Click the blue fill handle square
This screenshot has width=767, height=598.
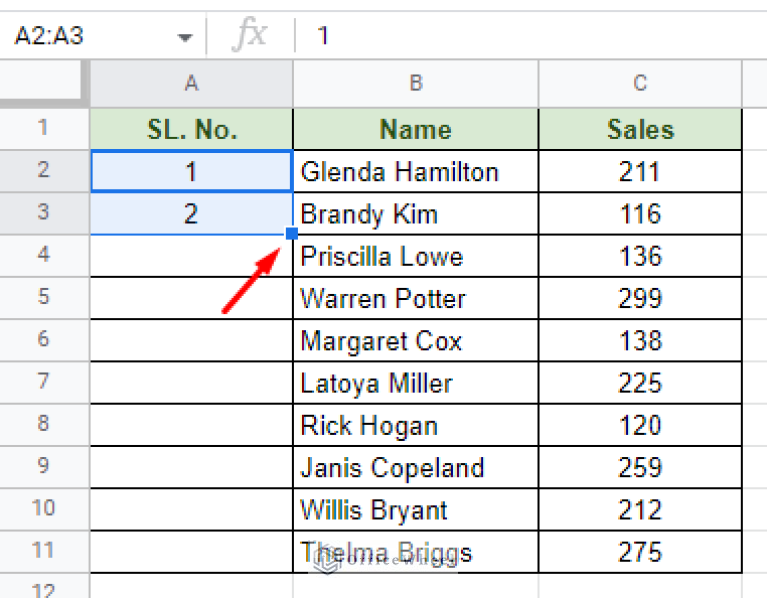[x=291, y=234]
